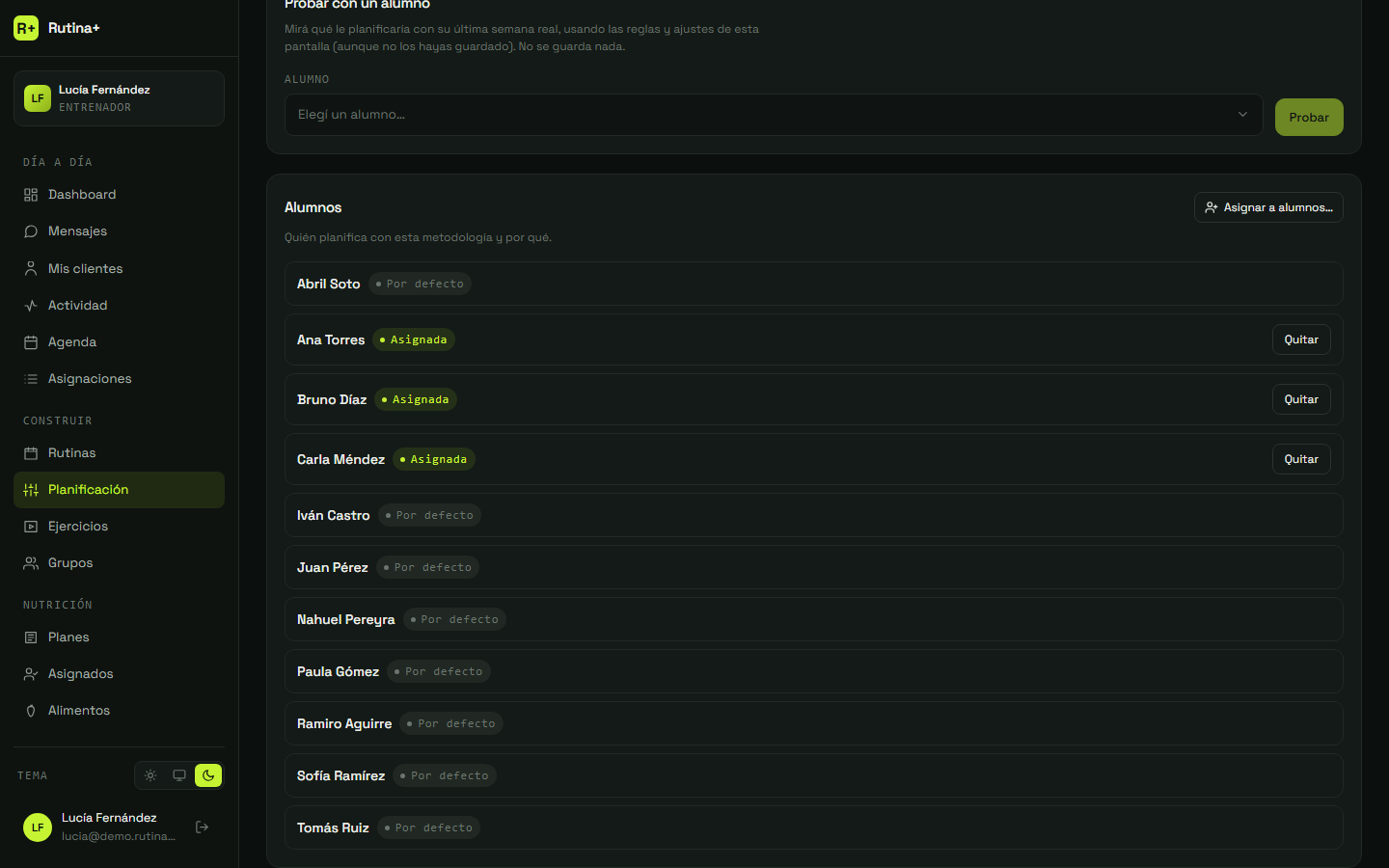Click the LF avatar at the sidebar bottom

click(38, 827)
